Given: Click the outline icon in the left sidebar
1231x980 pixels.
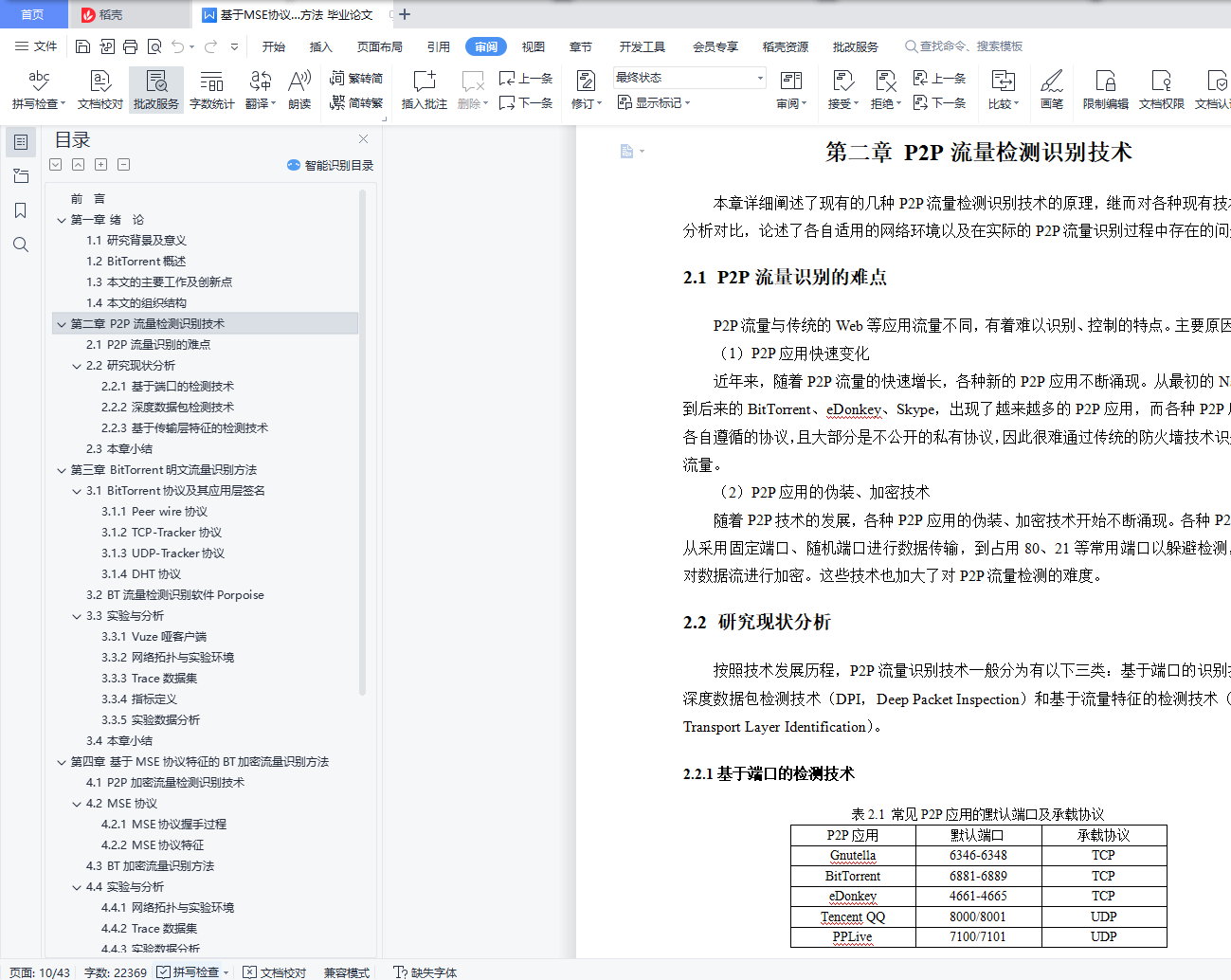Looking at the screenshot, I should pyautogui.click(x=21, y=142).
